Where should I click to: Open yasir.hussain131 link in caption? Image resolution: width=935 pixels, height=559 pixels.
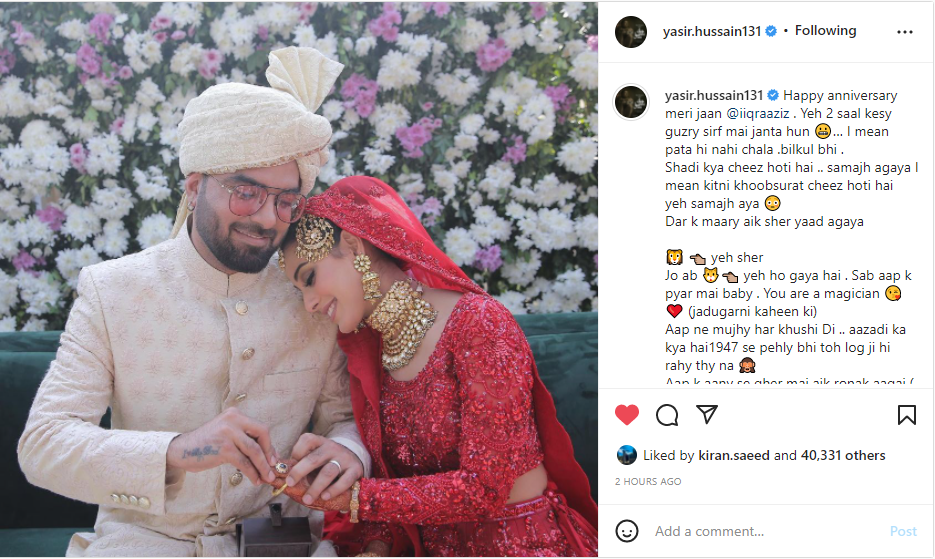[x=714, y=95]
